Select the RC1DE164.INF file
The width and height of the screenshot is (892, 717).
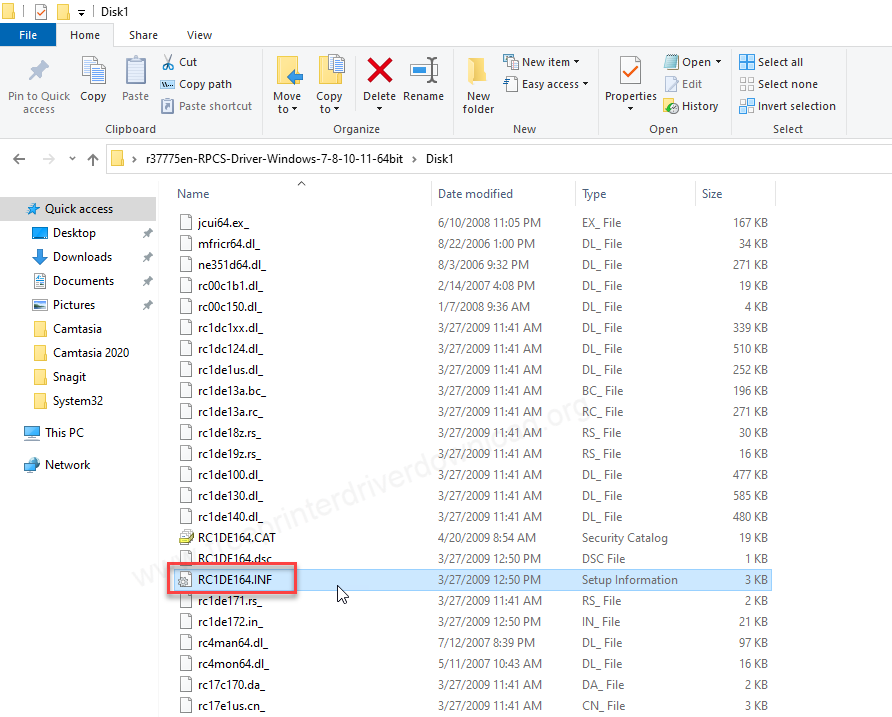[234, 580]
